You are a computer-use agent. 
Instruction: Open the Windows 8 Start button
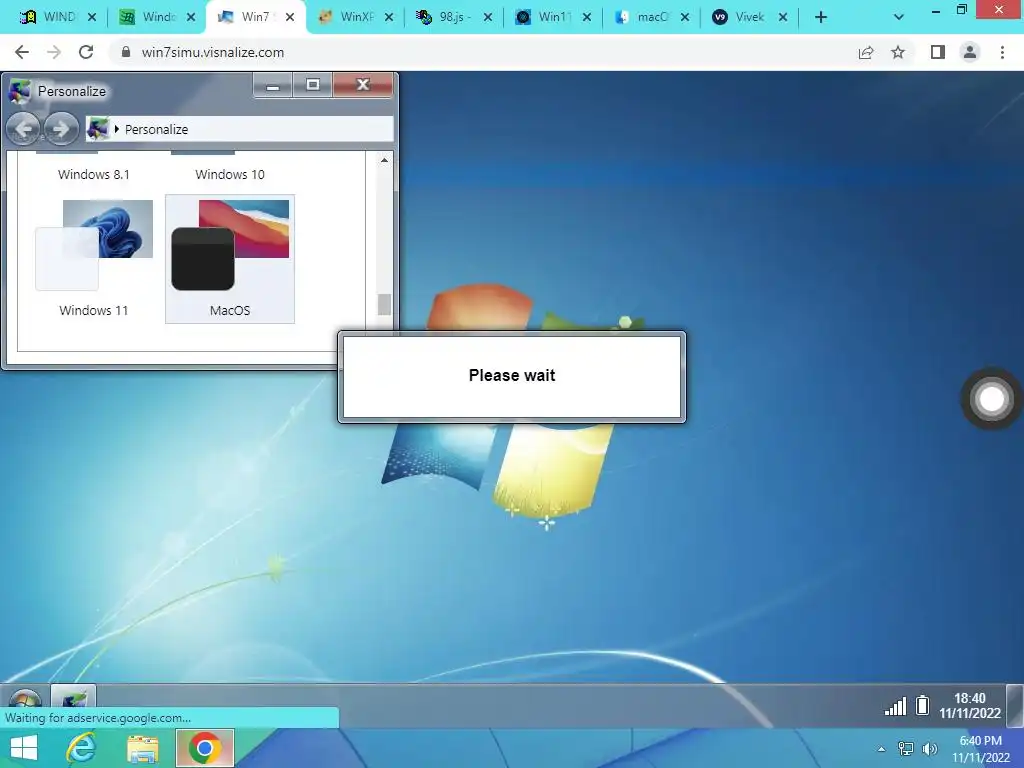24,748
